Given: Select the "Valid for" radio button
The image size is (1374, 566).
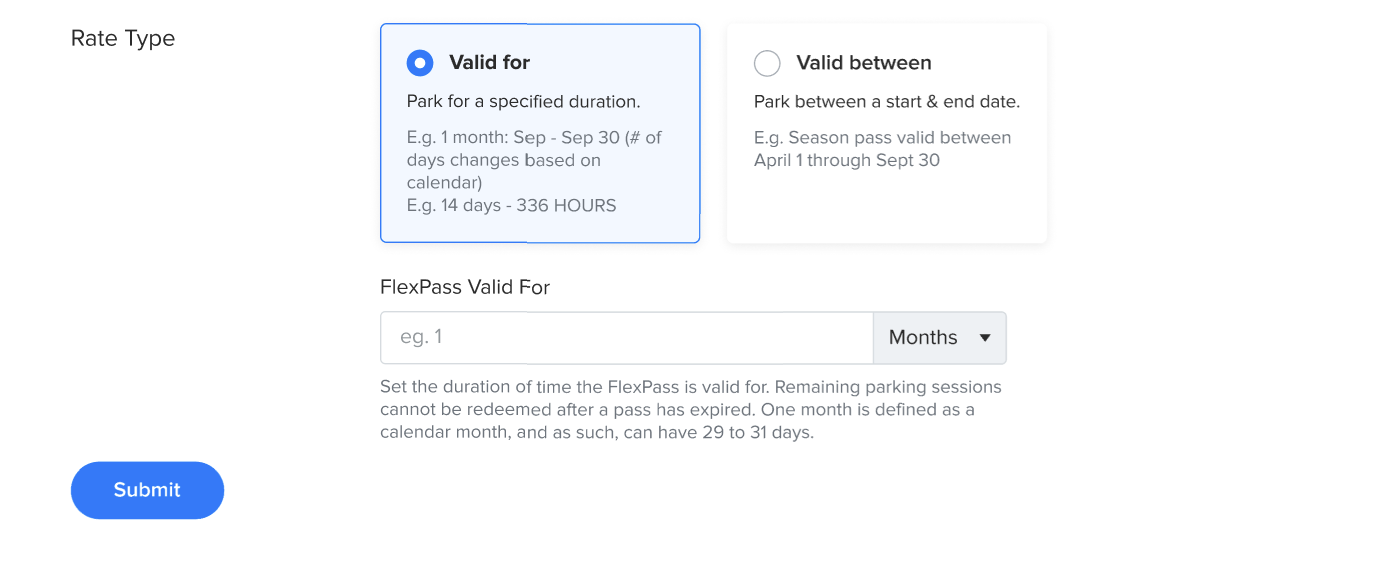Looking at the screenshot, I should [420, 63].
